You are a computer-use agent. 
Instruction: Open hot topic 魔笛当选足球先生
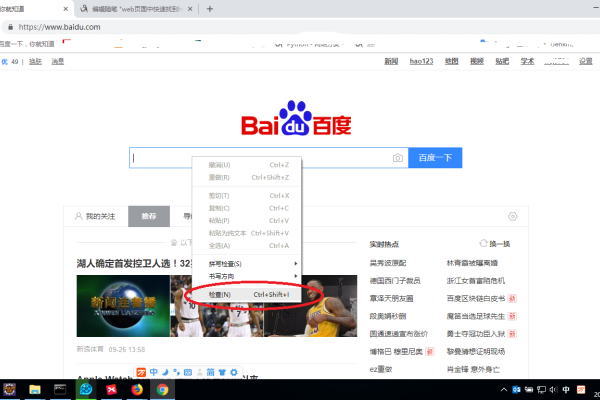click(476, 316)
